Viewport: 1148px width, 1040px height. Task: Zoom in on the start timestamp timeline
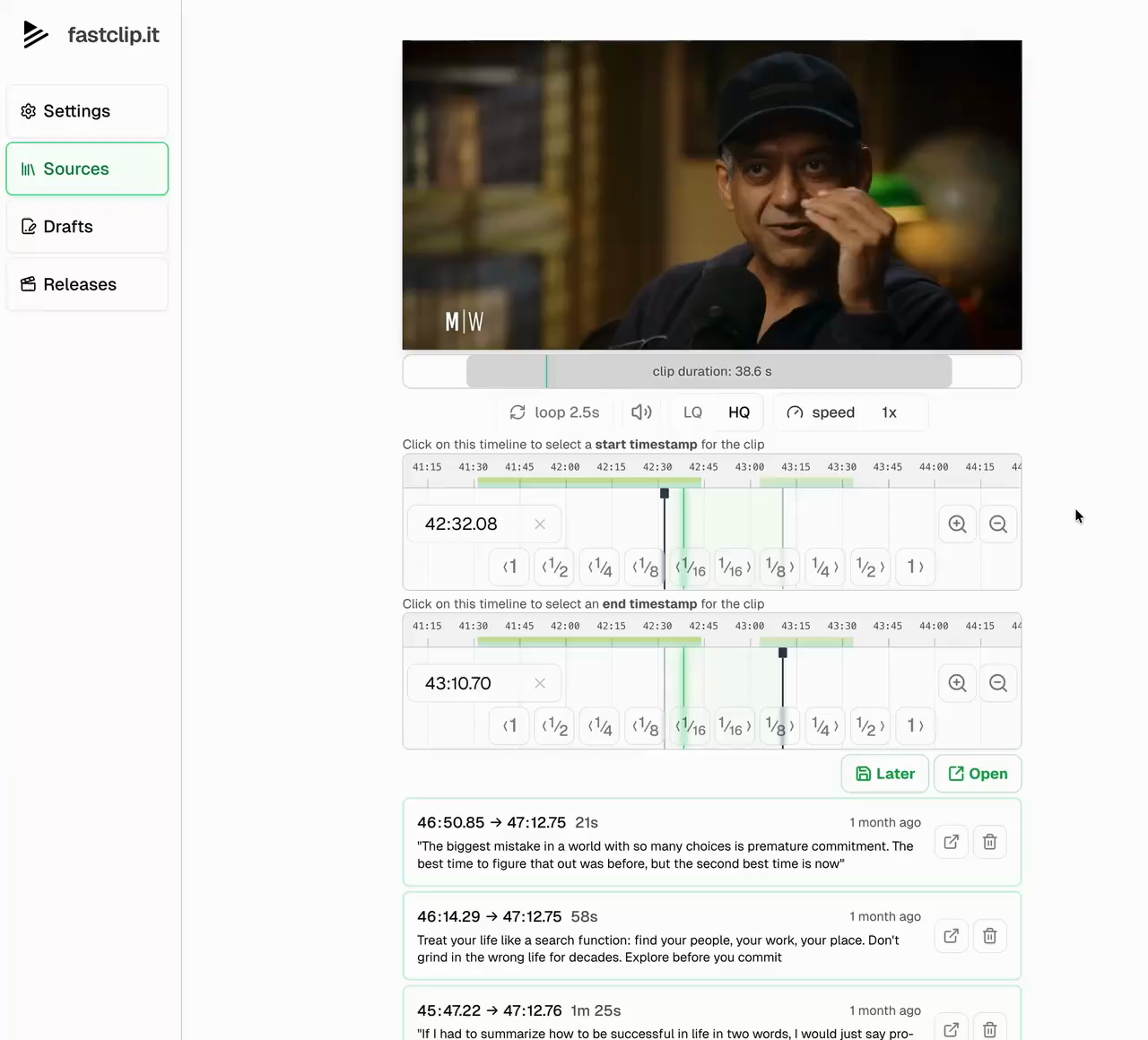point(957,524)
